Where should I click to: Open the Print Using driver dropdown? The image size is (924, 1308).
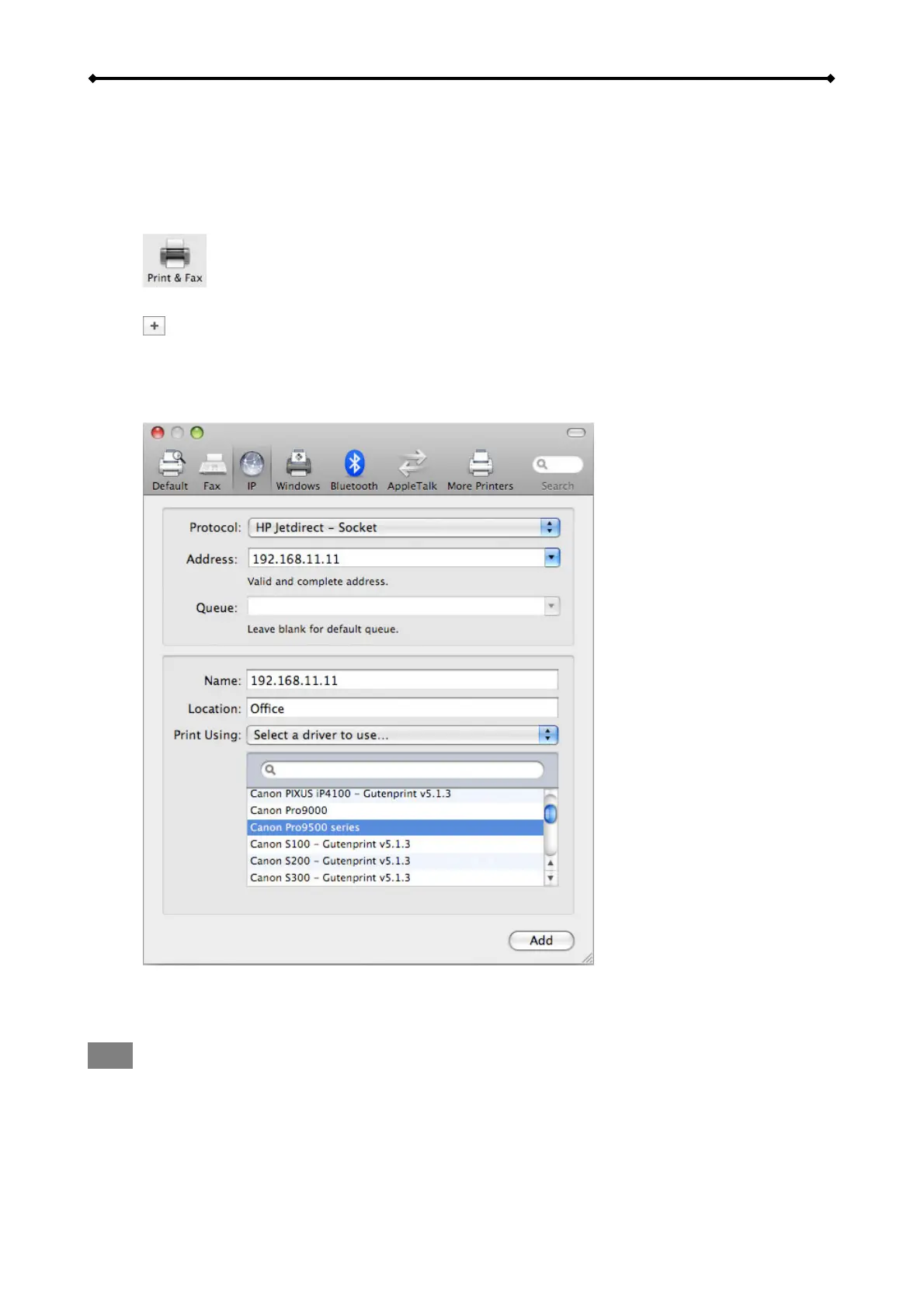(x=402, y=735)
